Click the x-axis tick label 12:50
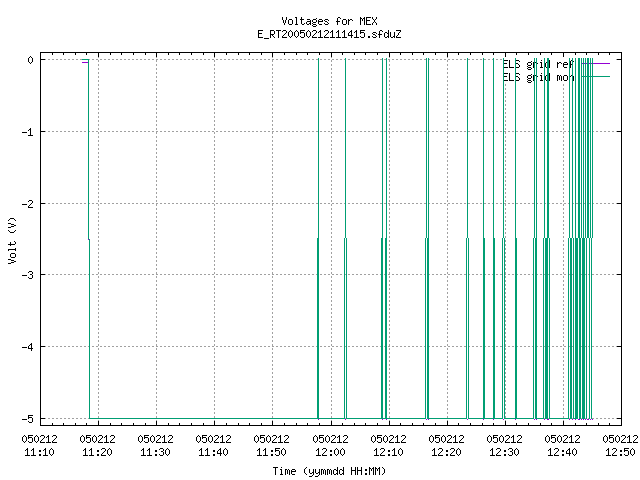 click(x=620, y=452)
